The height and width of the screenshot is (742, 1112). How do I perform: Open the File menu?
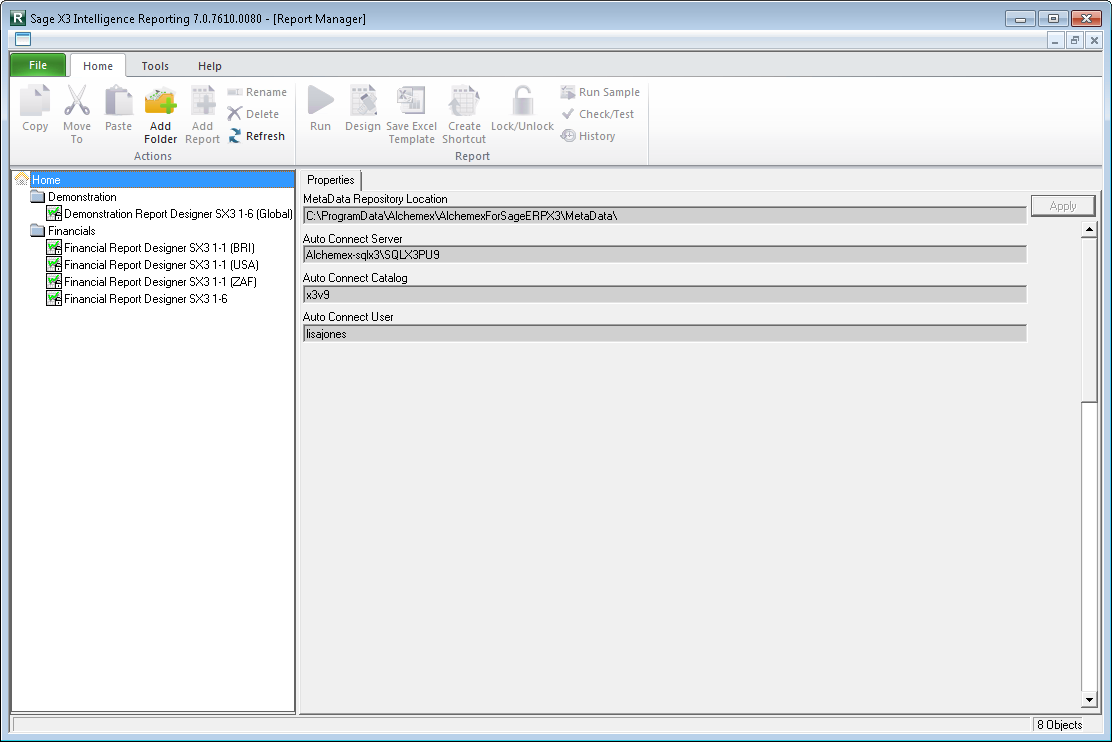[38, 65]
